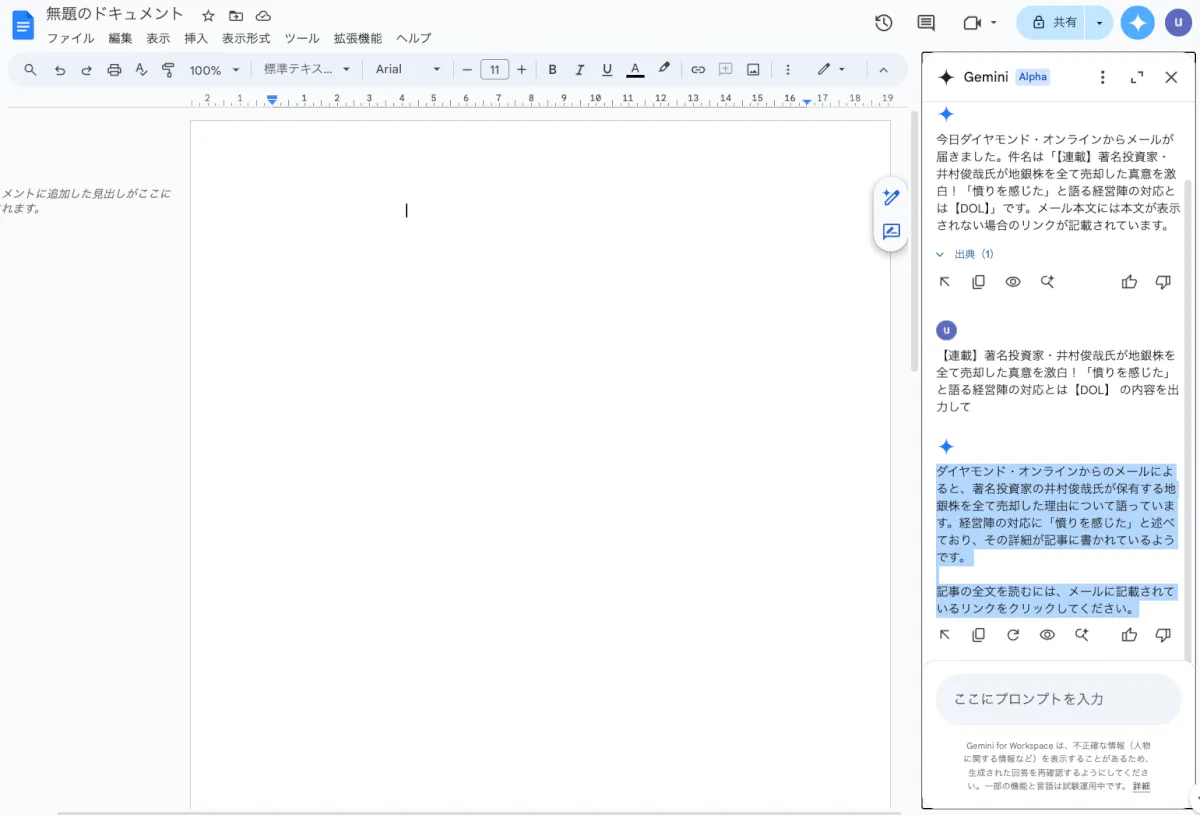Click the document vertical scrollbar
The height and width of the screenshot is (815, 1200).
[x=913, y=240]
